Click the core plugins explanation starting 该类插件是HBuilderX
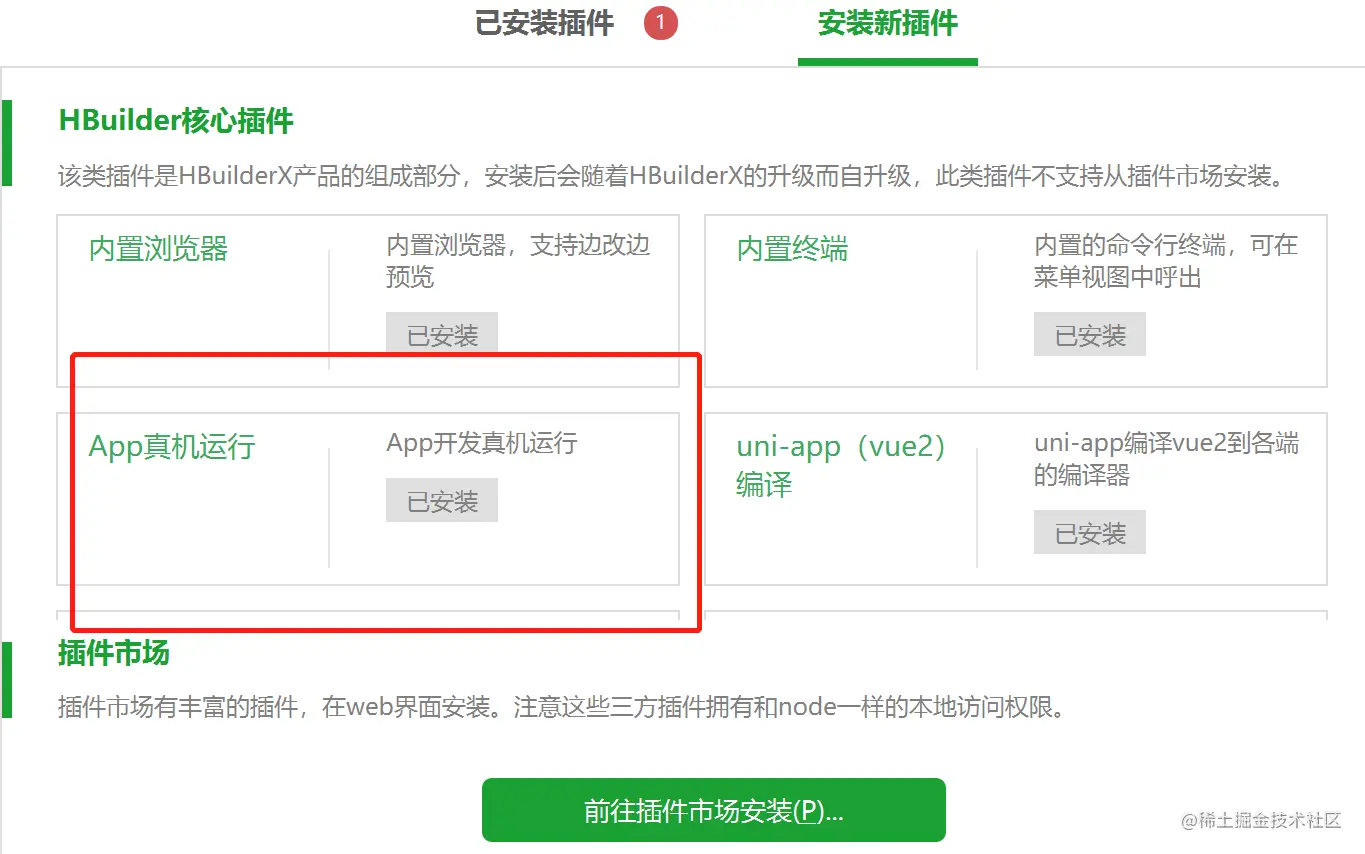 tap(670, 177)
